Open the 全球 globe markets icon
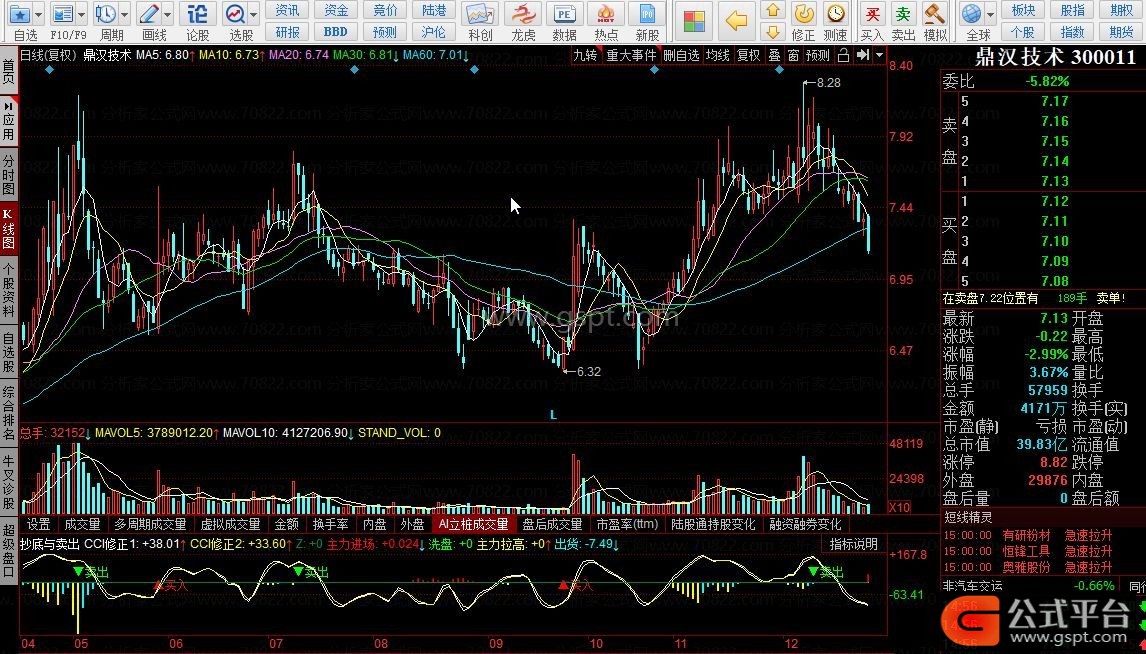 pyautogui.click(x=971, y=14)
